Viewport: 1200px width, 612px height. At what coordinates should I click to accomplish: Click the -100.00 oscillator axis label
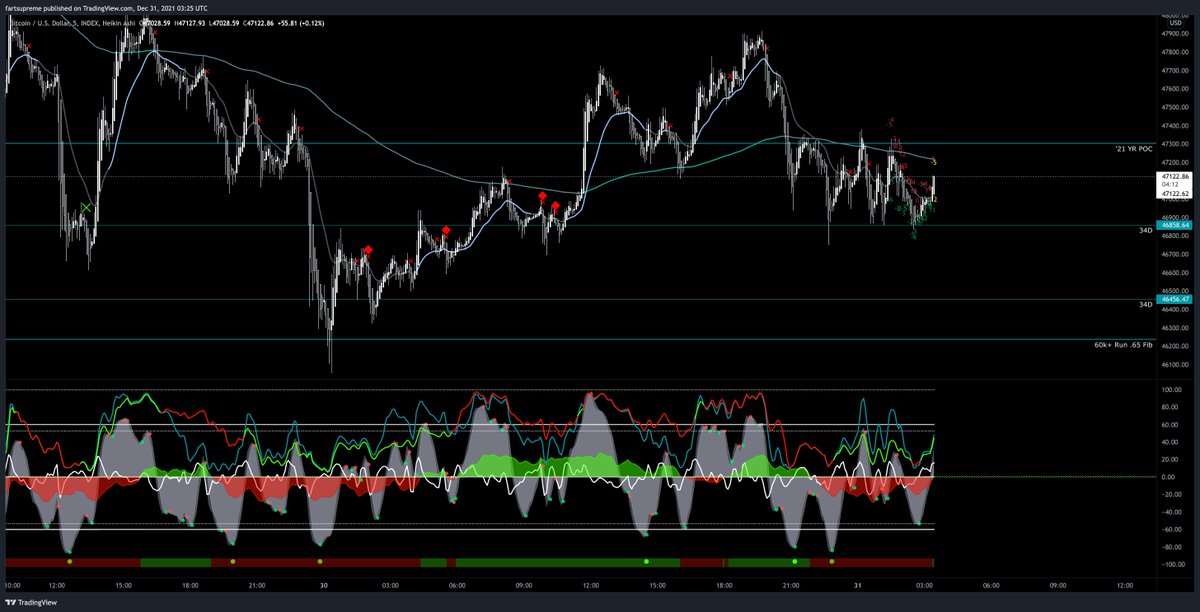(1174, 565)
